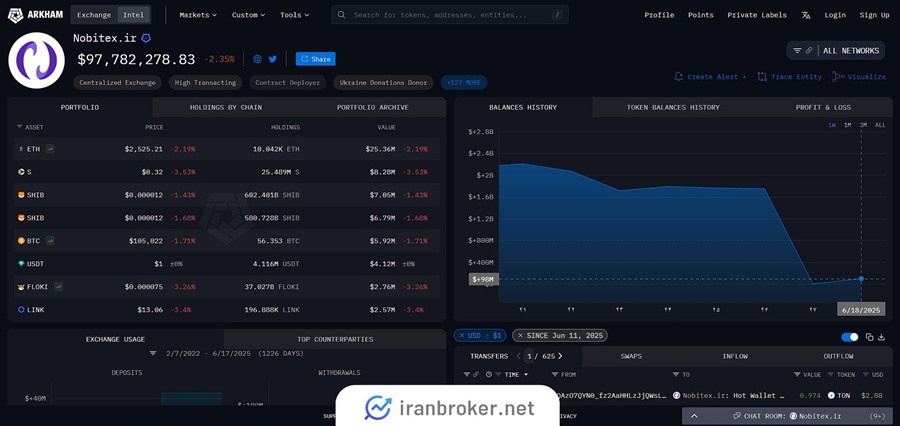This screenshot has width=900, height=426.
Task: Select 1W chart range
Action: pos(832,125)
